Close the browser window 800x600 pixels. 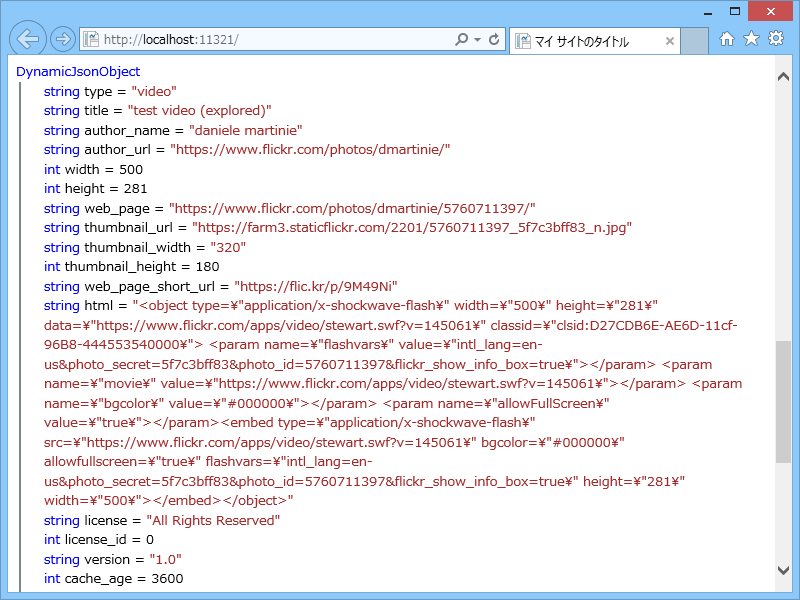pos(770,11)
